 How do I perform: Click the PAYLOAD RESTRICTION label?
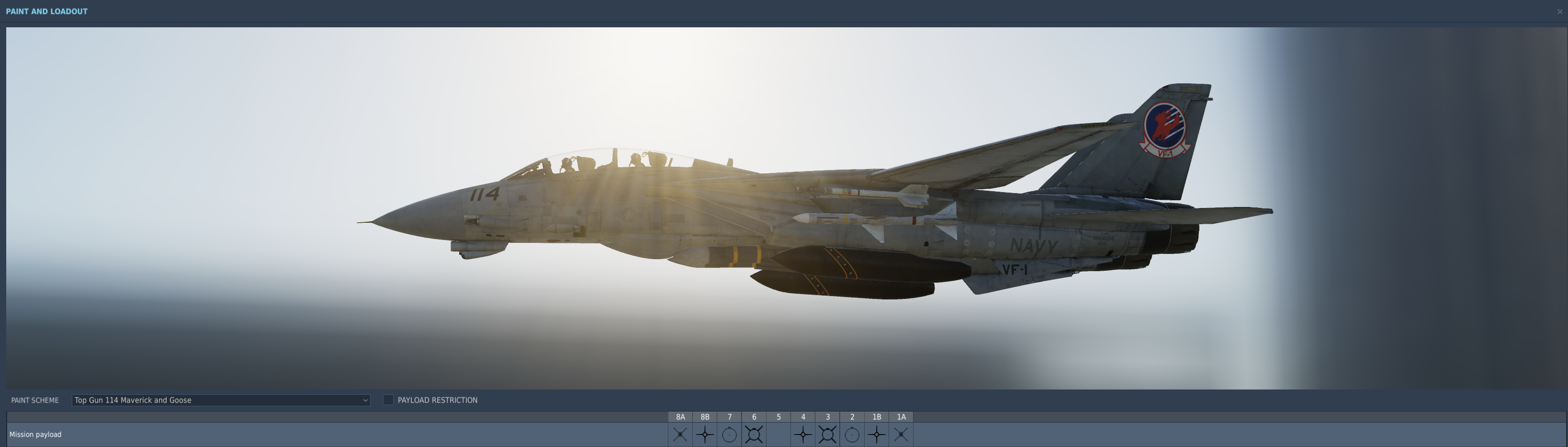[x=437, y=400]
